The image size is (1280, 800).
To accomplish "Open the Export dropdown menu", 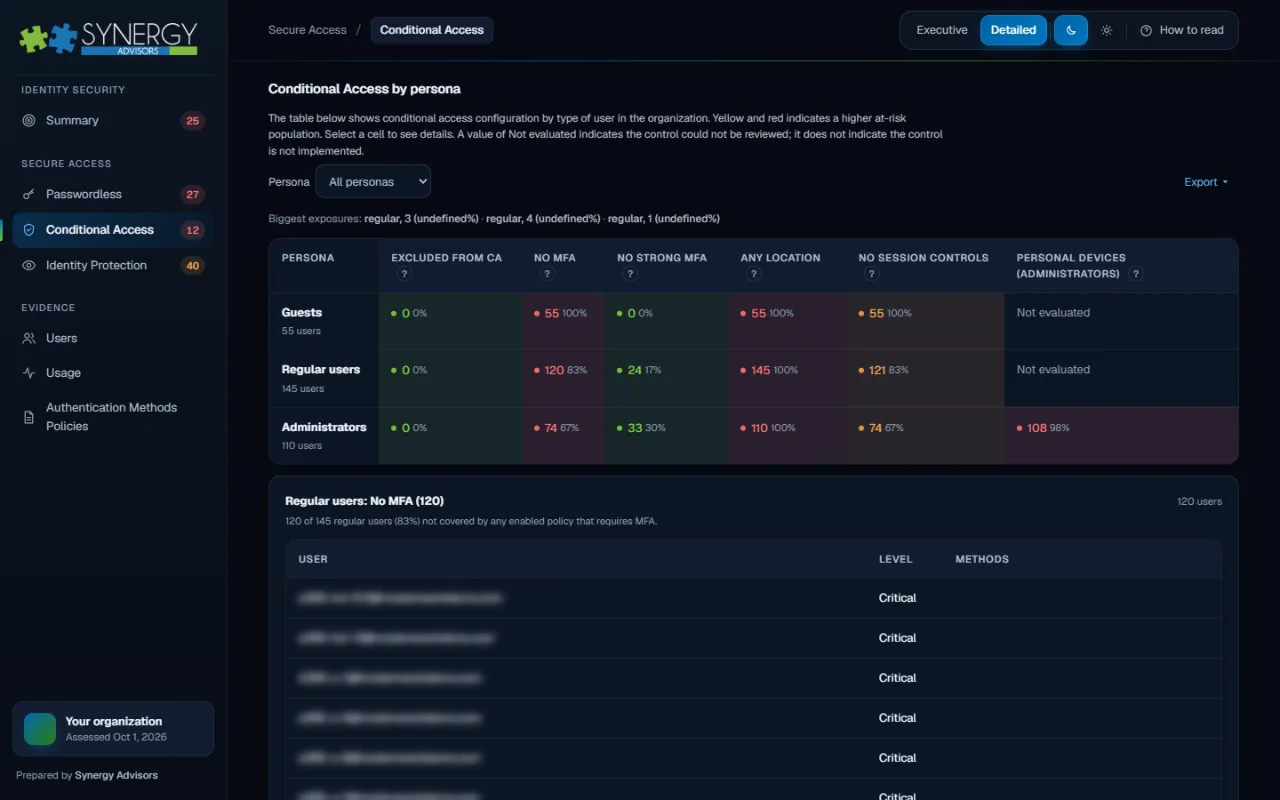I will pos(1206,182).
